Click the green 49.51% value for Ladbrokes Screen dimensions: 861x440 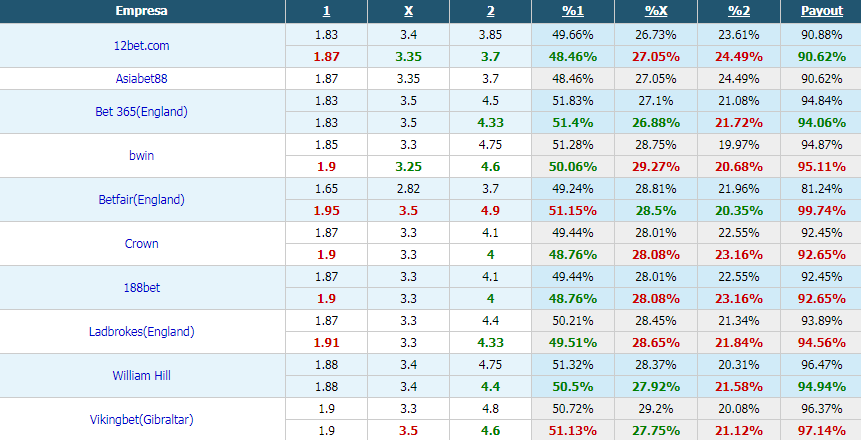pos(573,342)
